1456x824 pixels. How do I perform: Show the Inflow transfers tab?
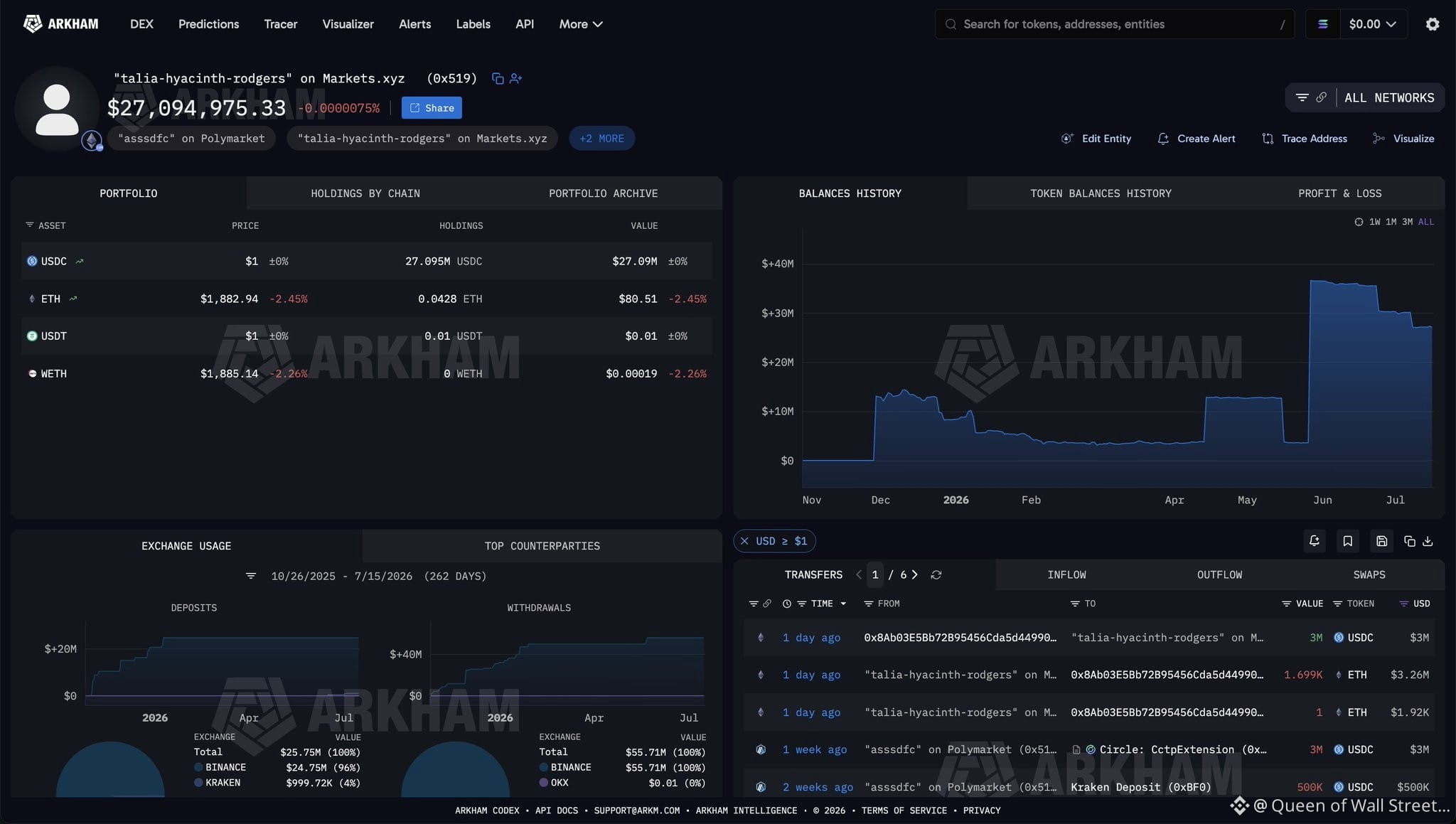coord(1066,574)
